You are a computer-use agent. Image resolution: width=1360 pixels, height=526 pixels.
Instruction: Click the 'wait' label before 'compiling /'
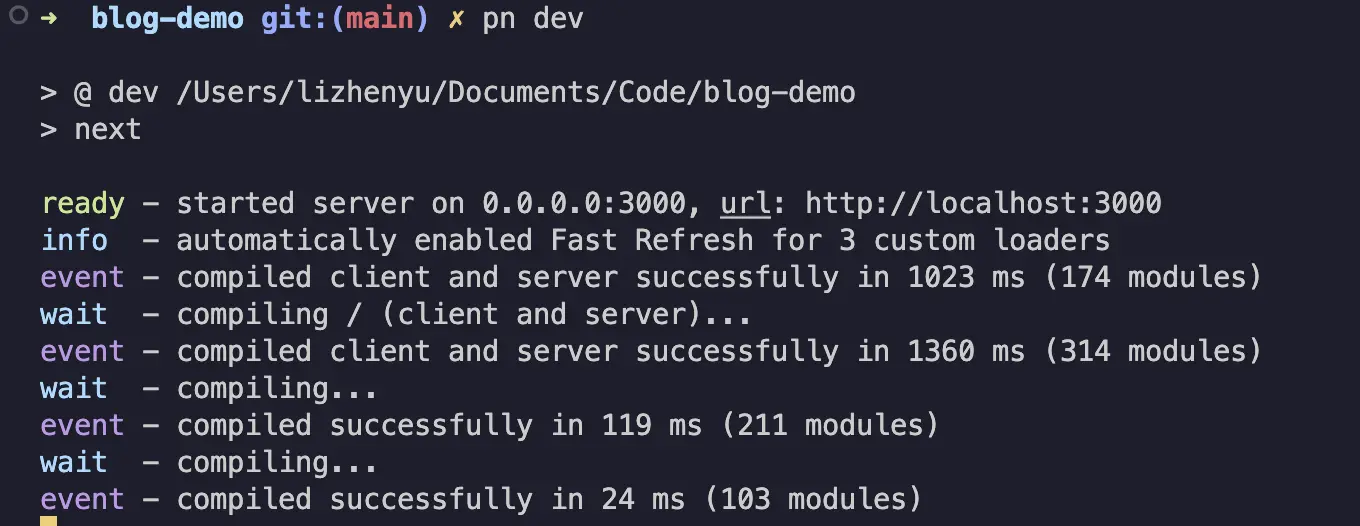[74, 314]
